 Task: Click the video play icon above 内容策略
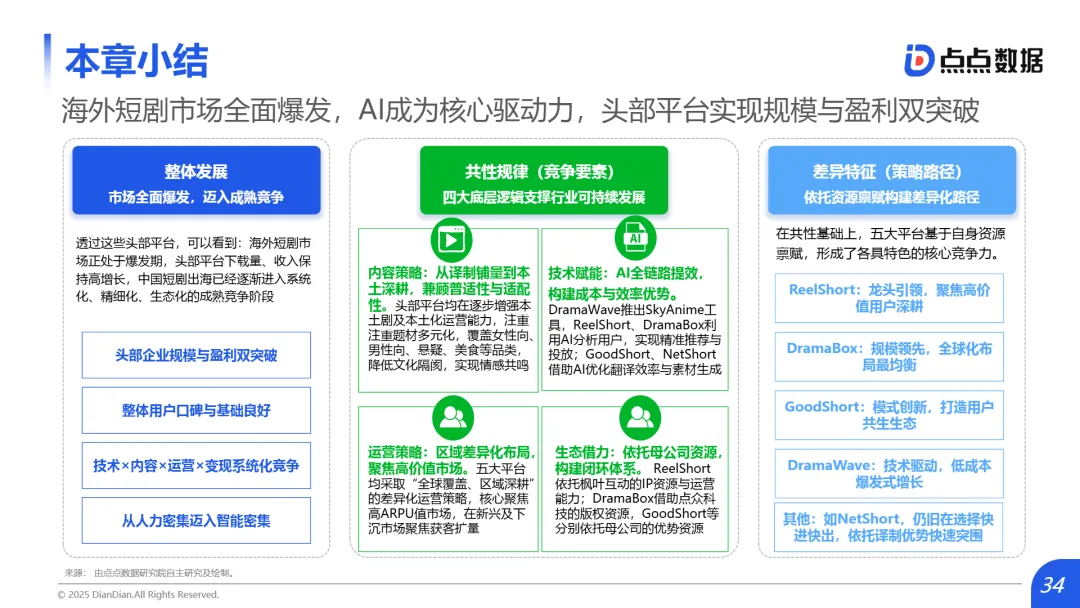pyautogui.click(x=451, y=240)
